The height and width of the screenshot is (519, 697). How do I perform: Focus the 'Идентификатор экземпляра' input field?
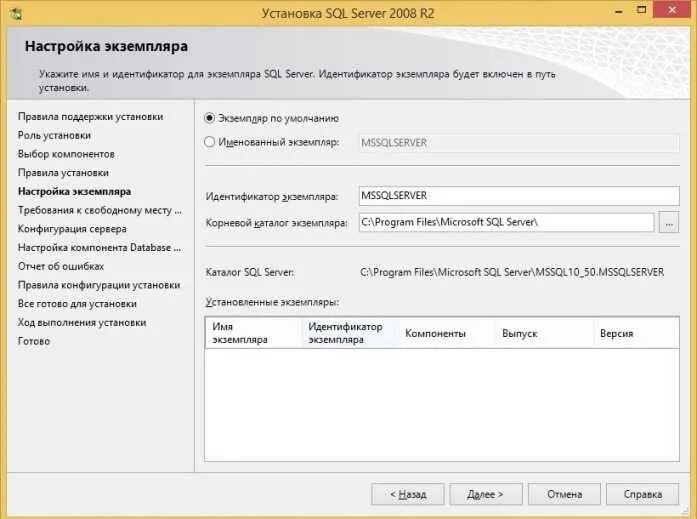[519, 196]
